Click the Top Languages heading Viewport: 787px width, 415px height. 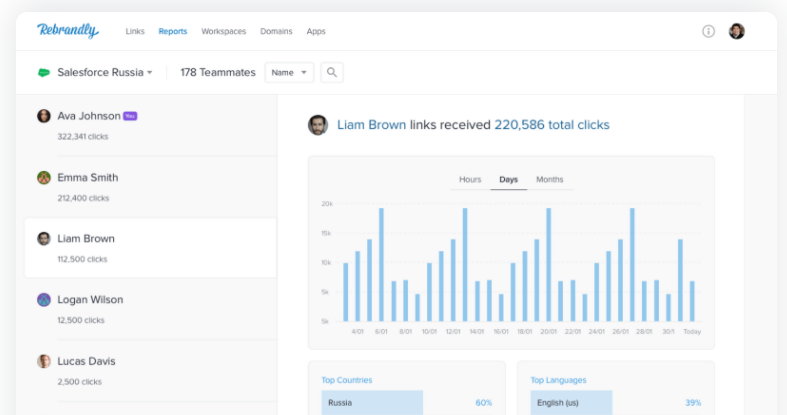point(558,380)
